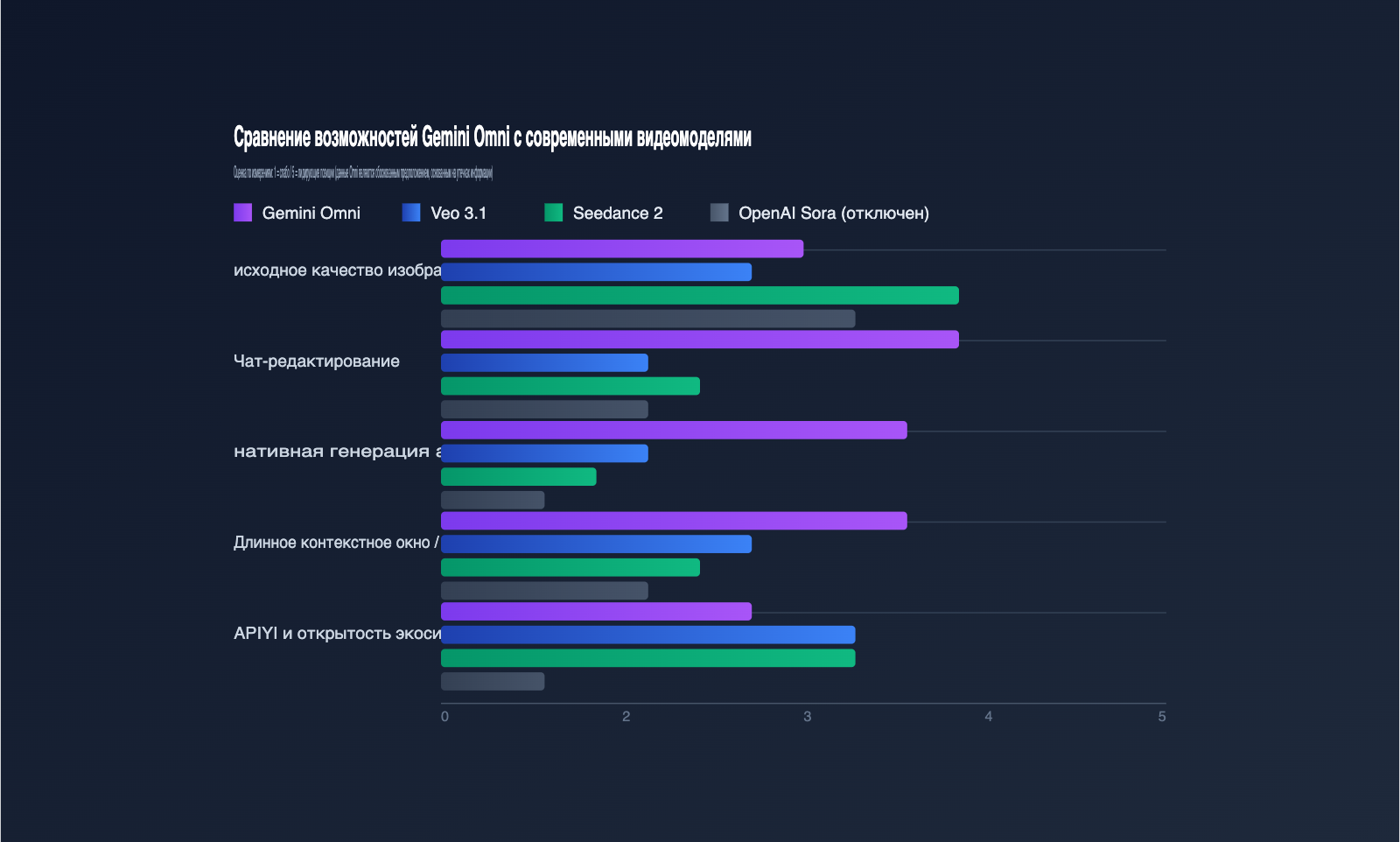Viewport: 1400px width, 842px height.
Task: Click the purple Gemini Omni legend swatch
Action: pos(242,213)
